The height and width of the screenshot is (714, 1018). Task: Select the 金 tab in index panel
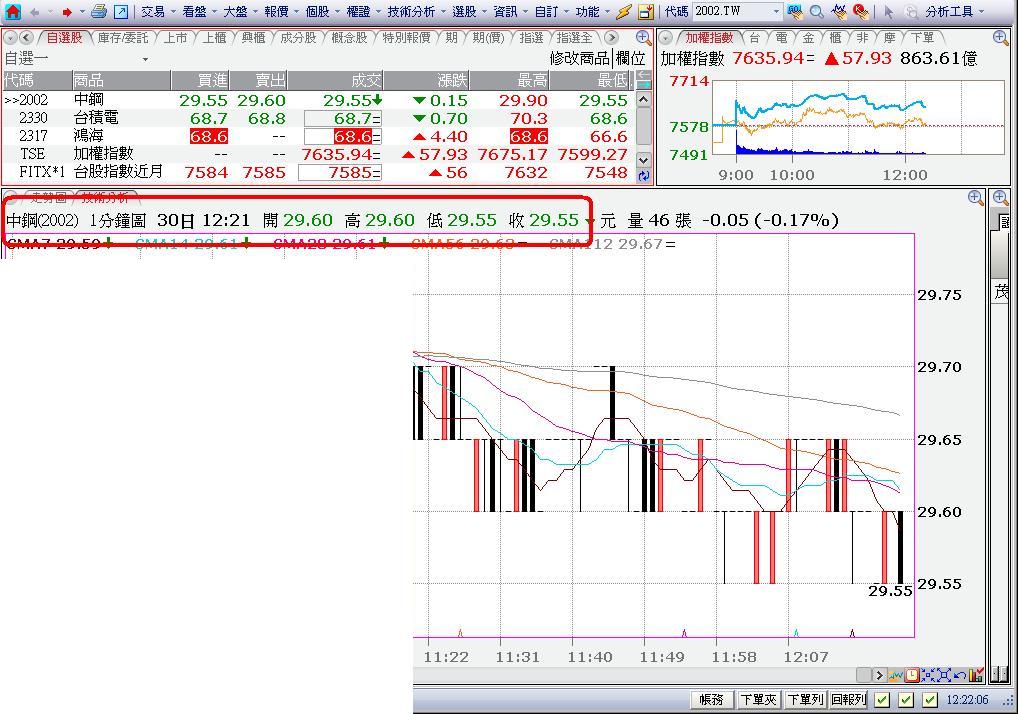(x=808, y=38)
